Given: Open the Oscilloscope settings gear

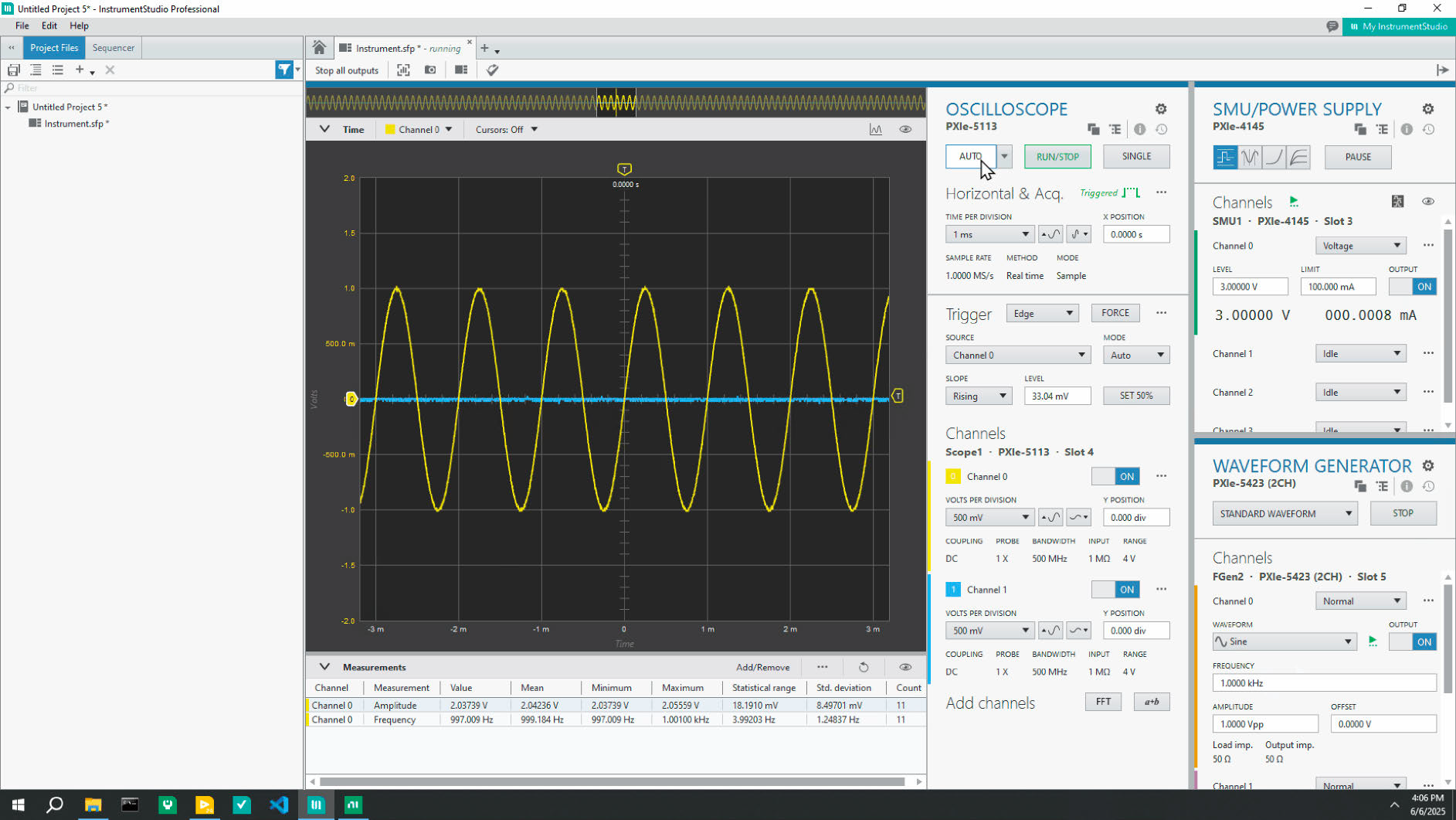Looking at the screenshot, I should pos(1160,109).
